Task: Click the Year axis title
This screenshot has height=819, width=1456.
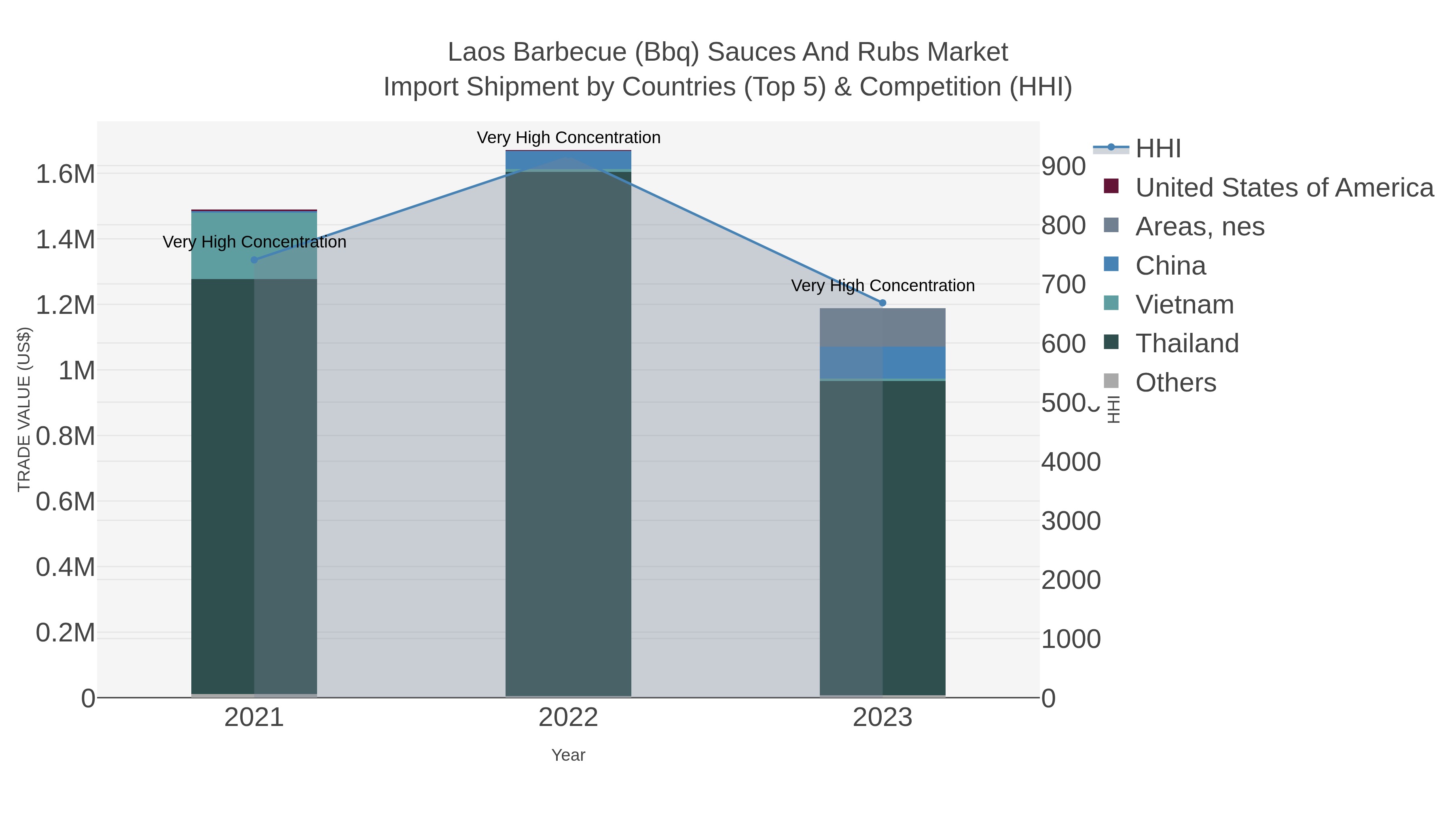Action: pos(569,755)
